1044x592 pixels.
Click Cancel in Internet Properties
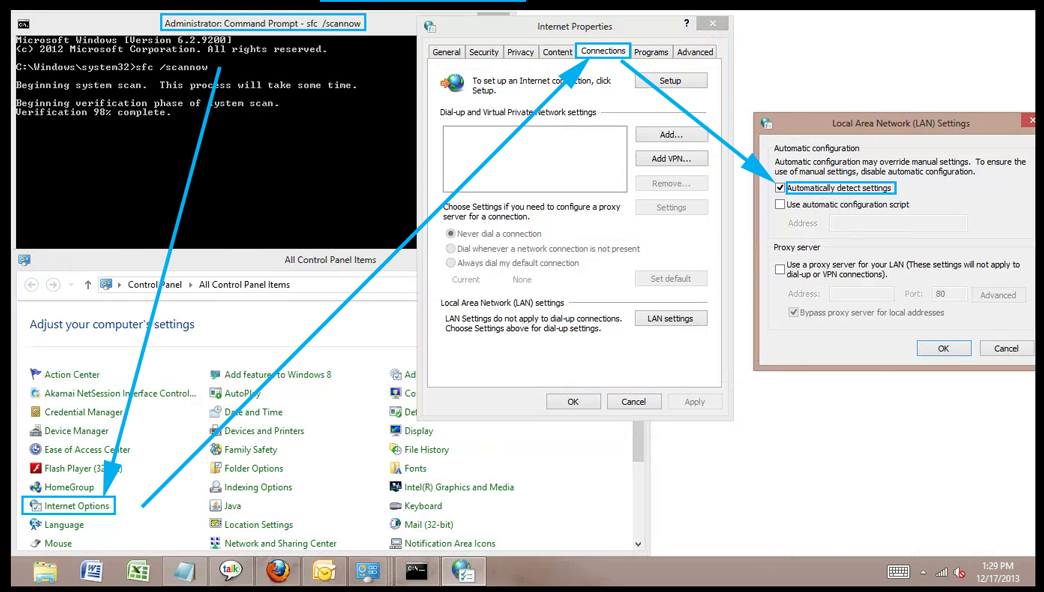633,402
